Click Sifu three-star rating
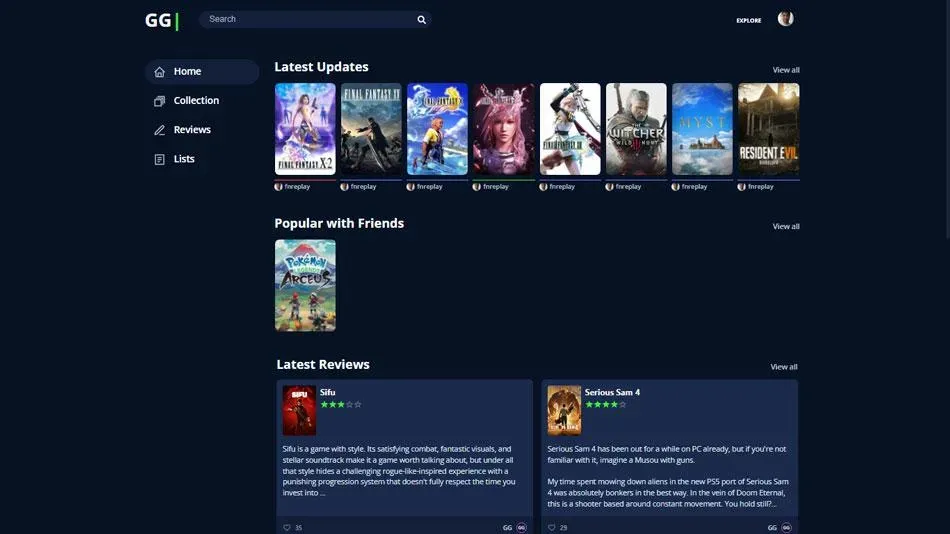This screenshot has width=950, height=534. click(340, 404)
